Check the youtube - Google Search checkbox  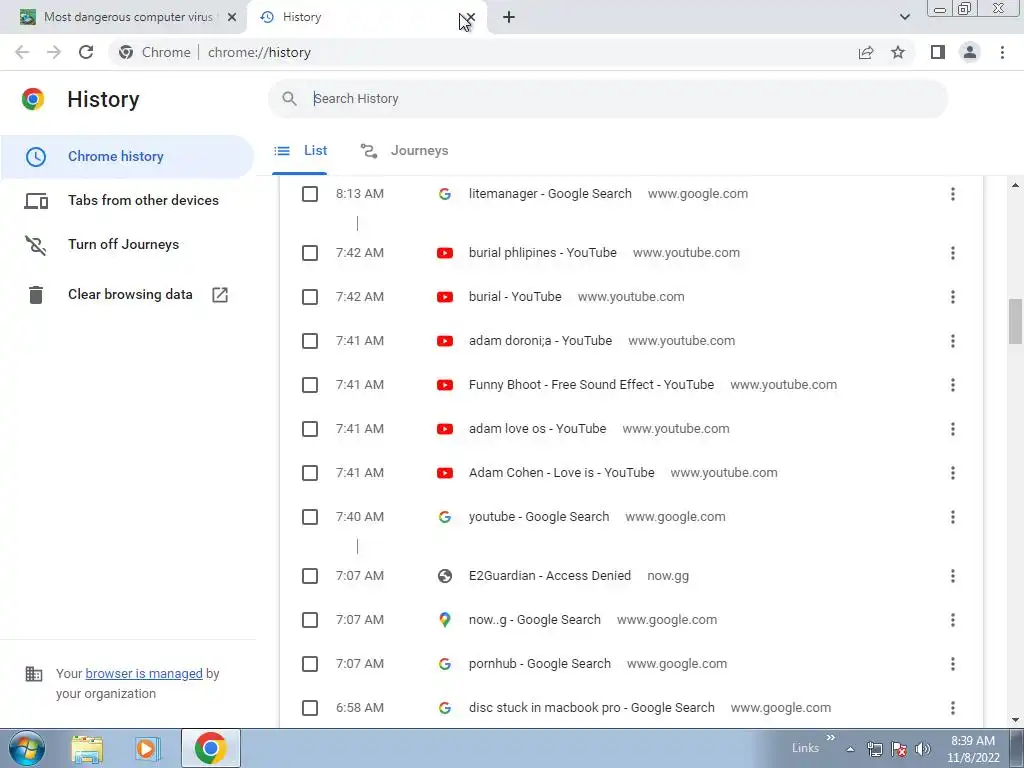(310, 517)
